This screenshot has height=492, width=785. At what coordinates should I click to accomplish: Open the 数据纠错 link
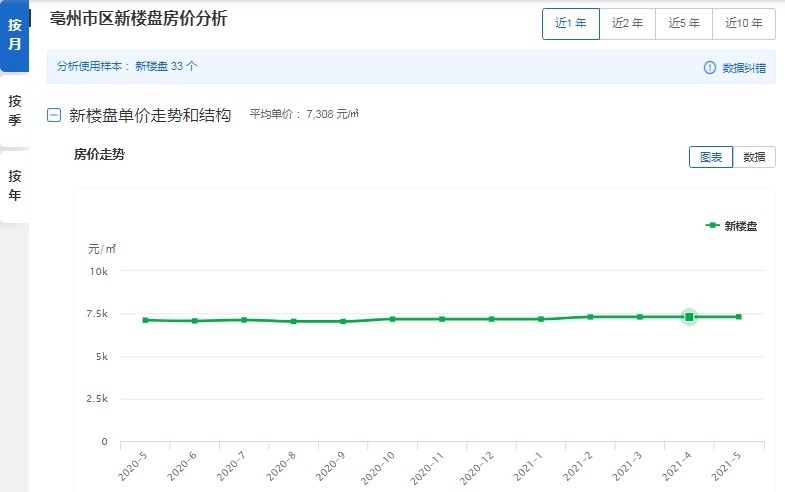[x=744, y=68]
